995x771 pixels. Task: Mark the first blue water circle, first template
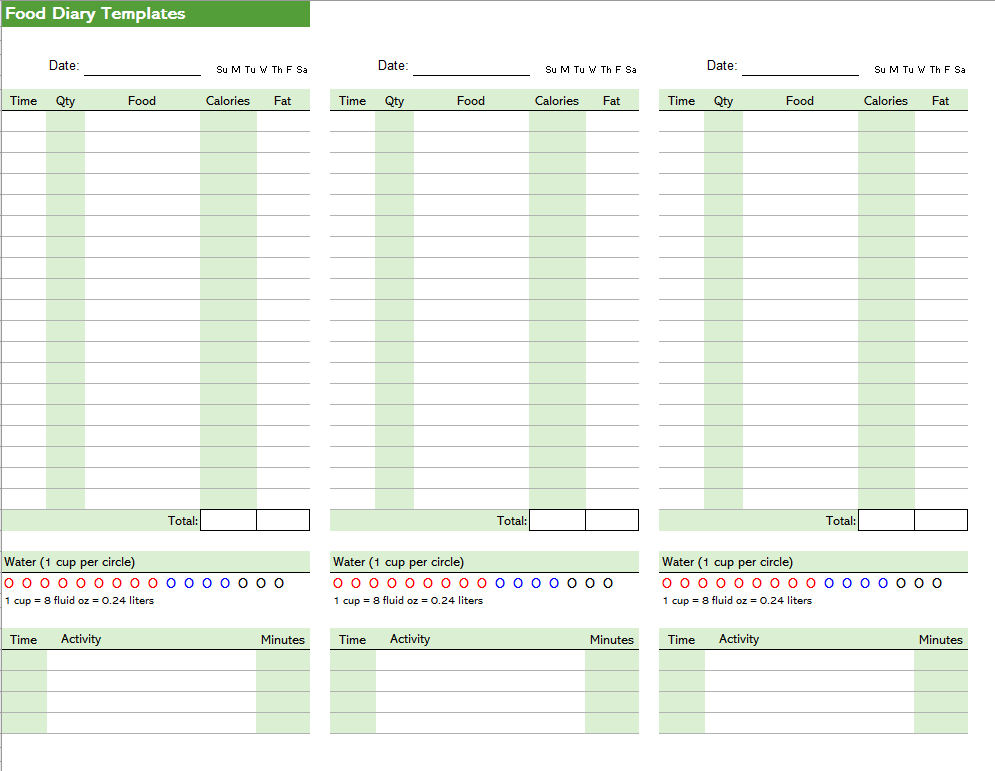pos(171,583)
